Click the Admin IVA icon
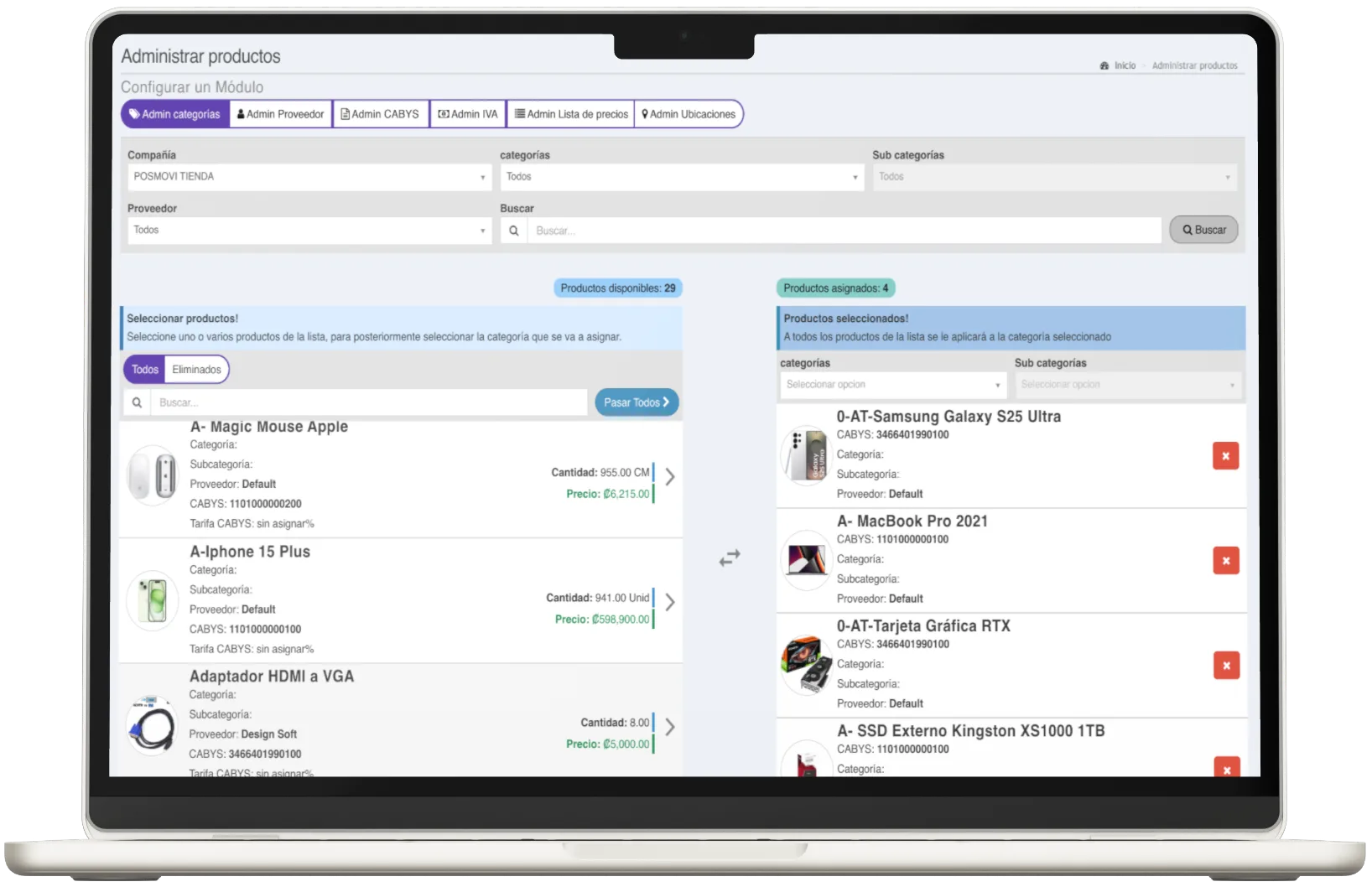This screenshot has height=887, width=1372. point(442,113)
